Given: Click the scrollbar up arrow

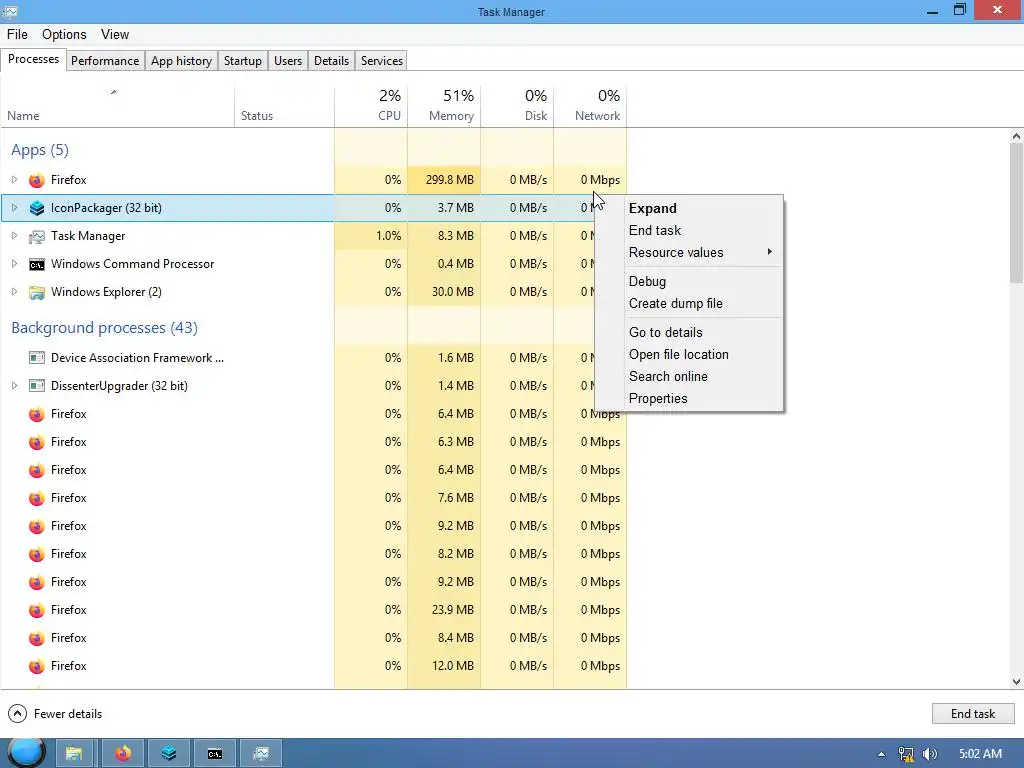Looking at the screenshot, I should click(x=1016, y=136).
